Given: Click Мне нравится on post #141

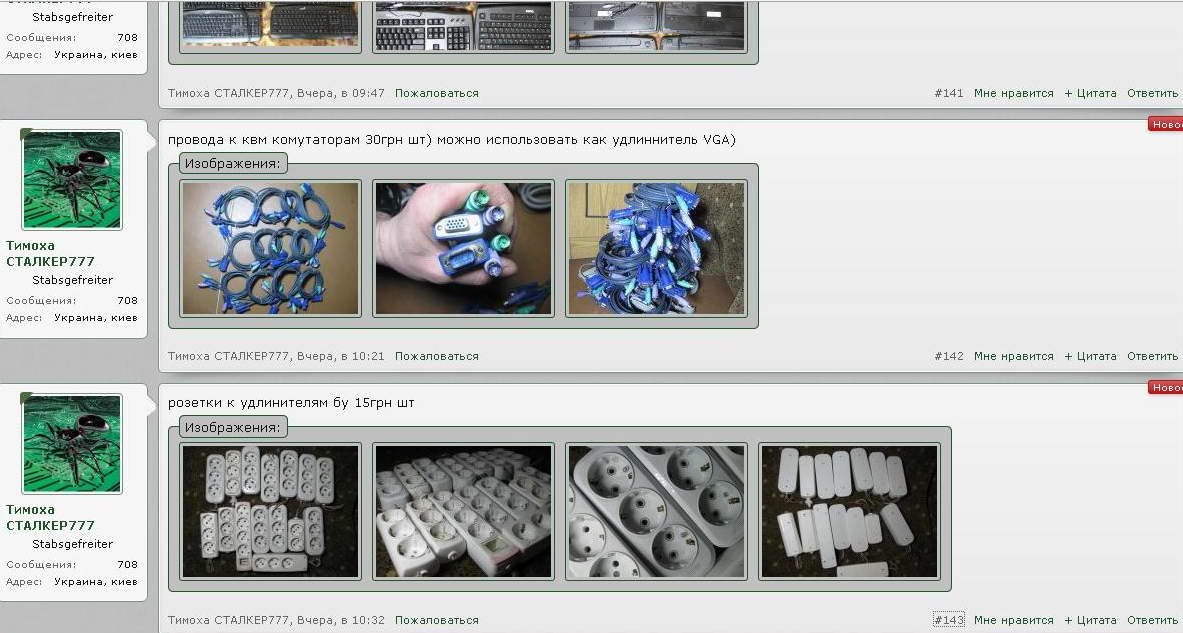Looking at the screenshot, I should [x=1013, y=94].
